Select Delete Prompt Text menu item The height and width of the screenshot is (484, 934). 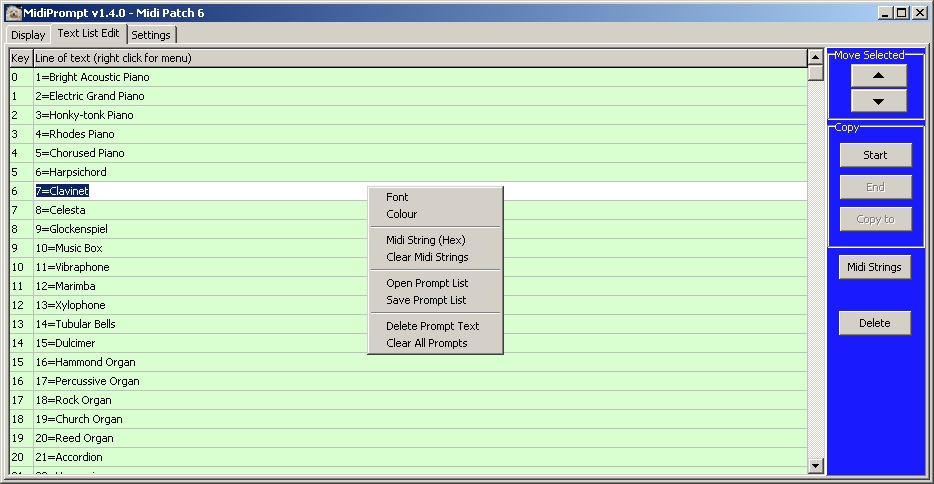tap(432, 326)
